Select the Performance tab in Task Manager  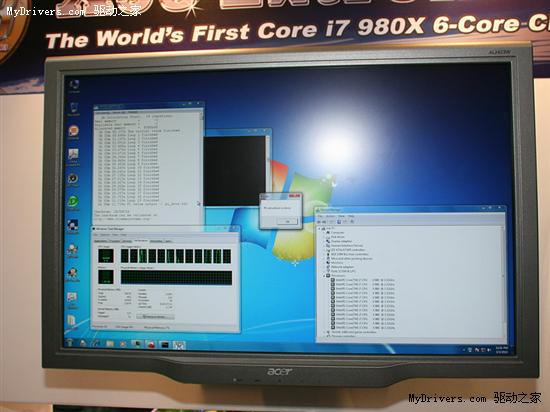pyautogui.click(x=141, y=241)
